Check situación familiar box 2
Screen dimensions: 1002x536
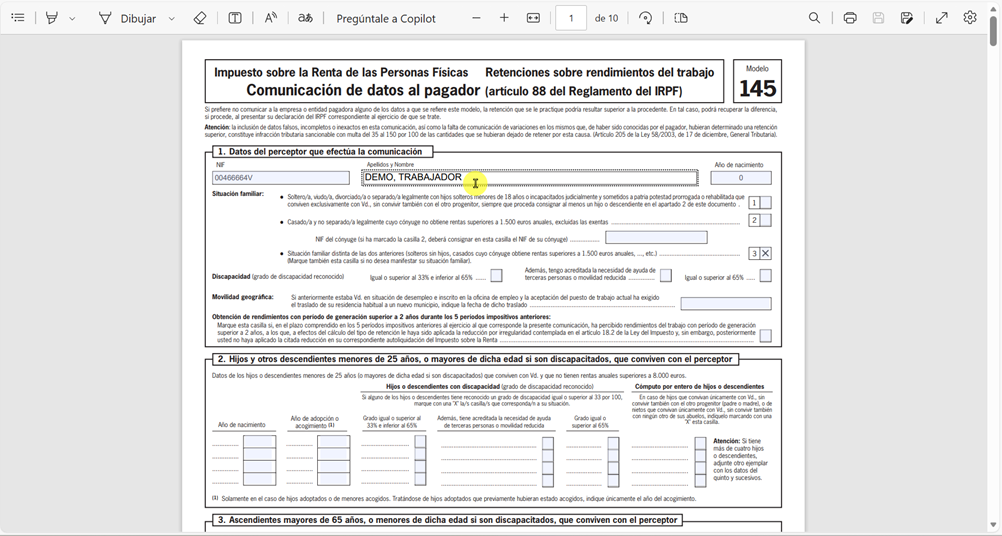point(766,220)
